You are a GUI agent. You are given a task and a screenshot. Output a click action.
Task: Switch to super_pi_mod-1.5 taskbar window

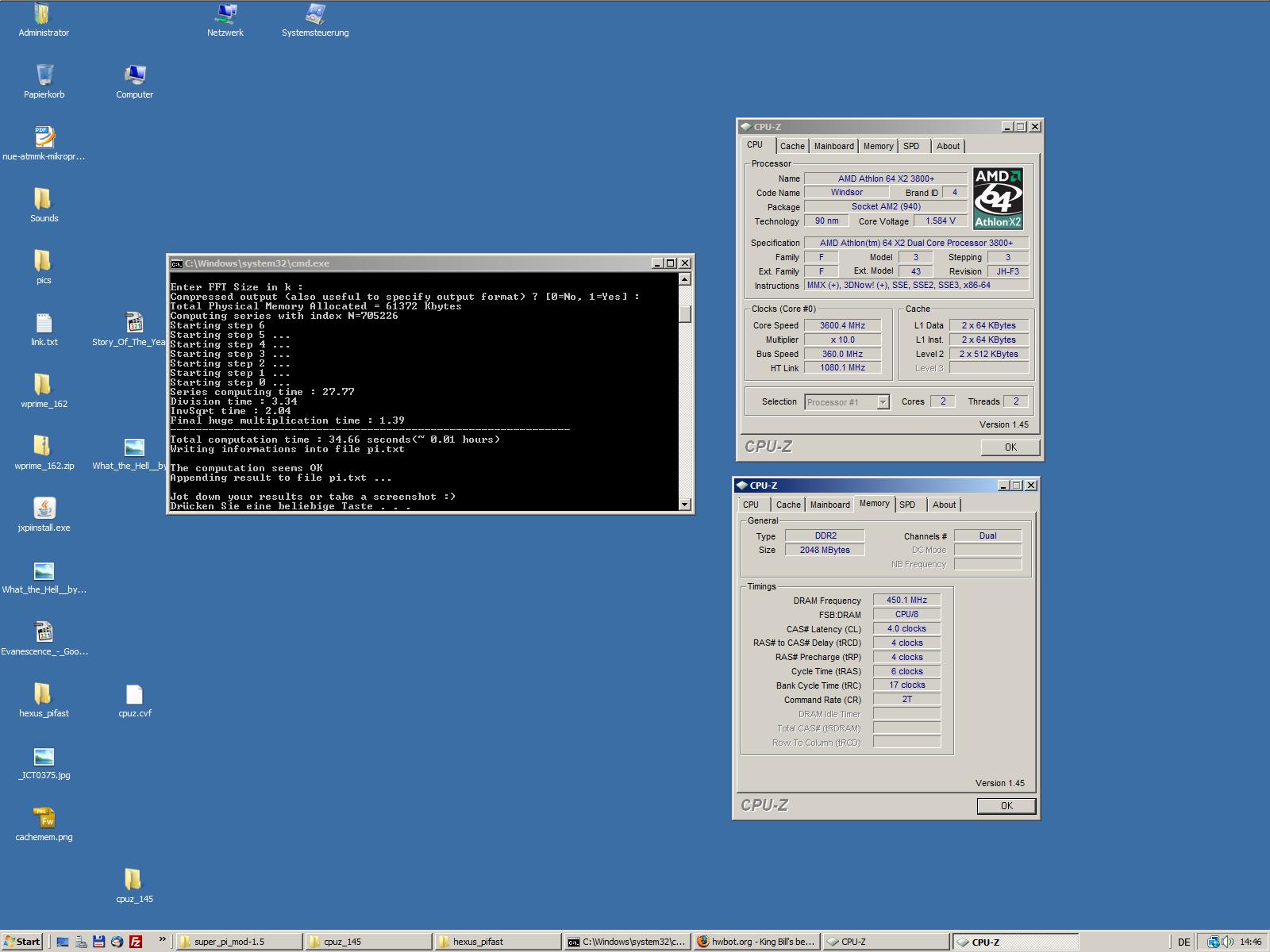coord(238,942)
